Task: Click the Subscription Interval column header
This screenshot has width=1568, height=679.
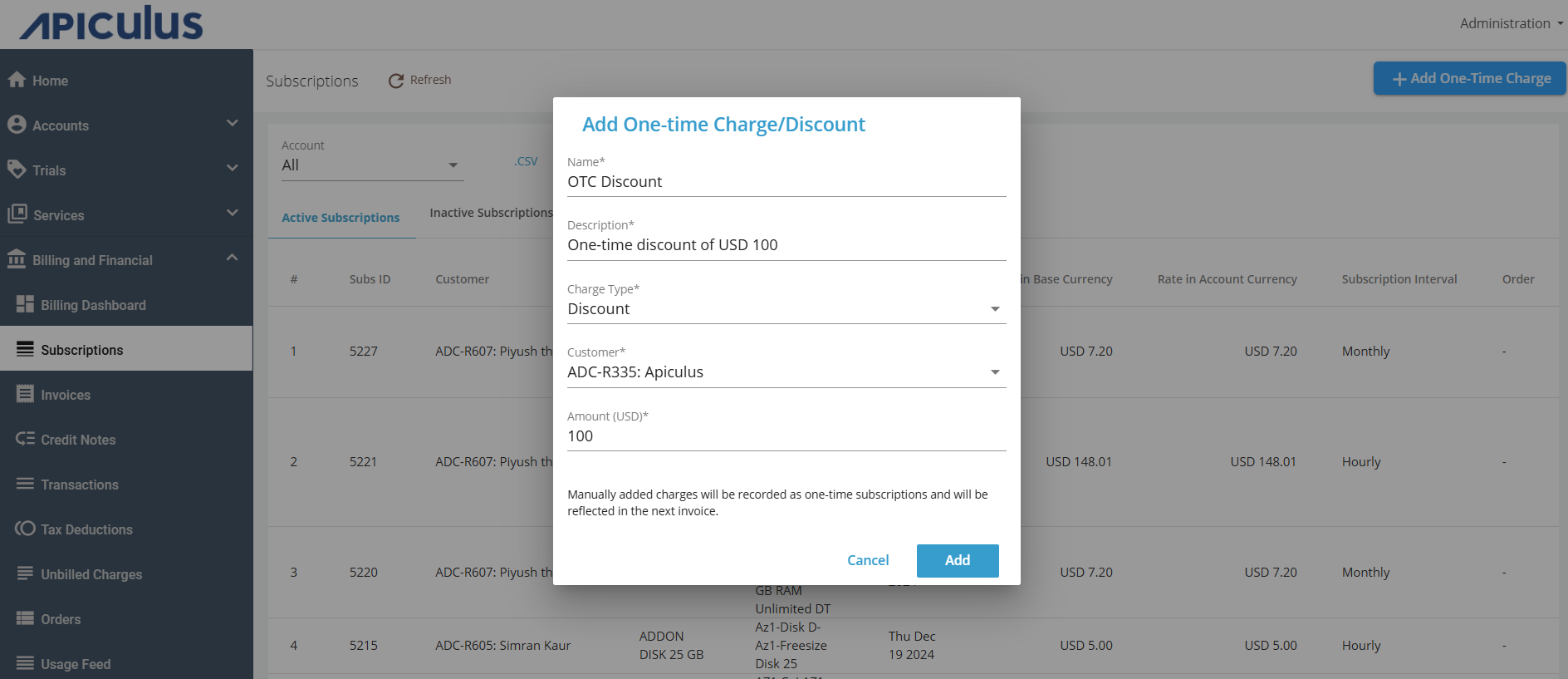Action: coord(1399,279)
